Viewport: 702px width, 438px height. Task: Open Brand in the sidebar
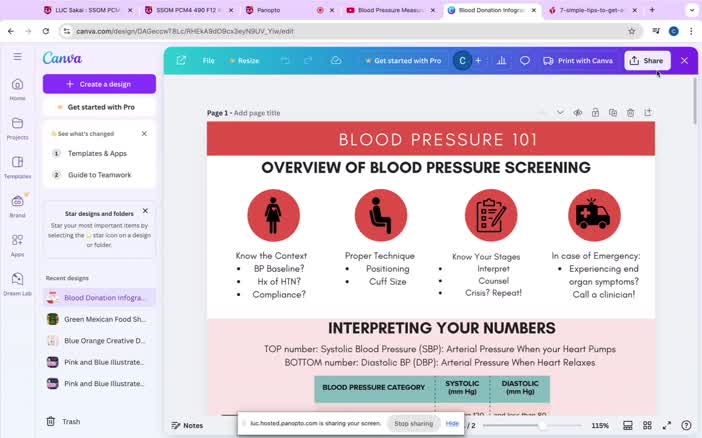coord(17,206)
